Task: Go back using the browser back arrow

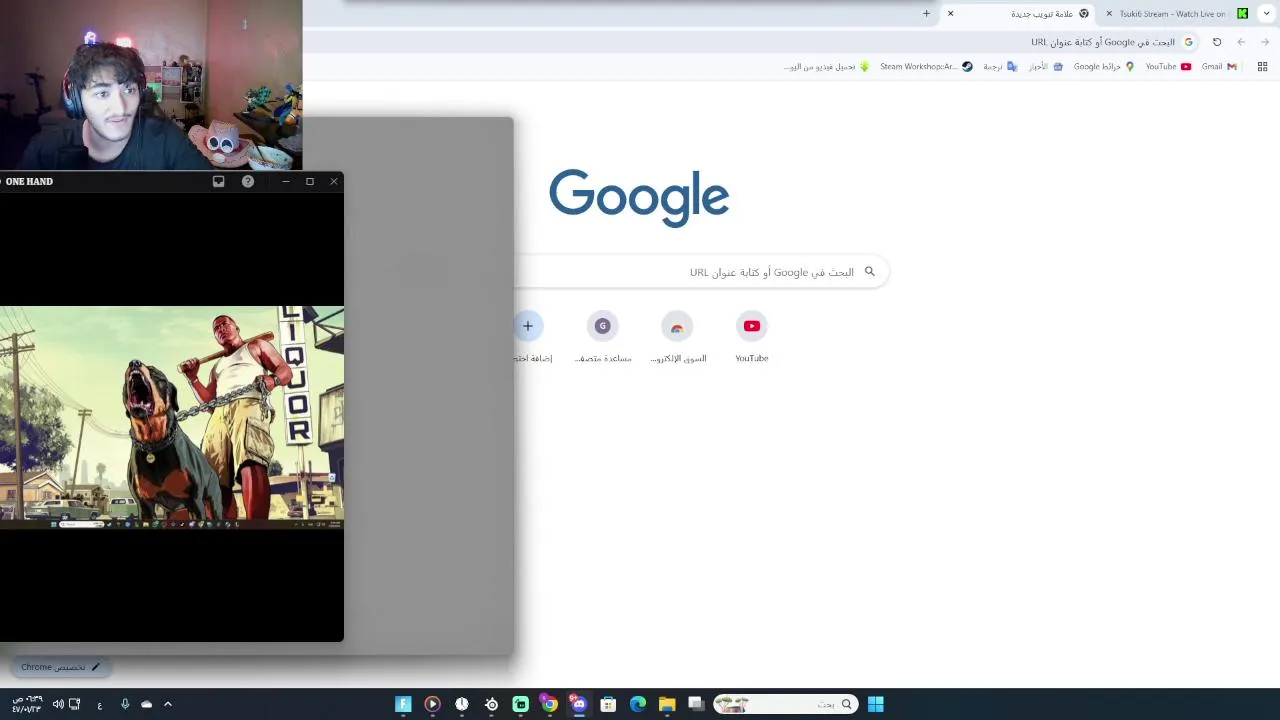Action: point(1241,42)
